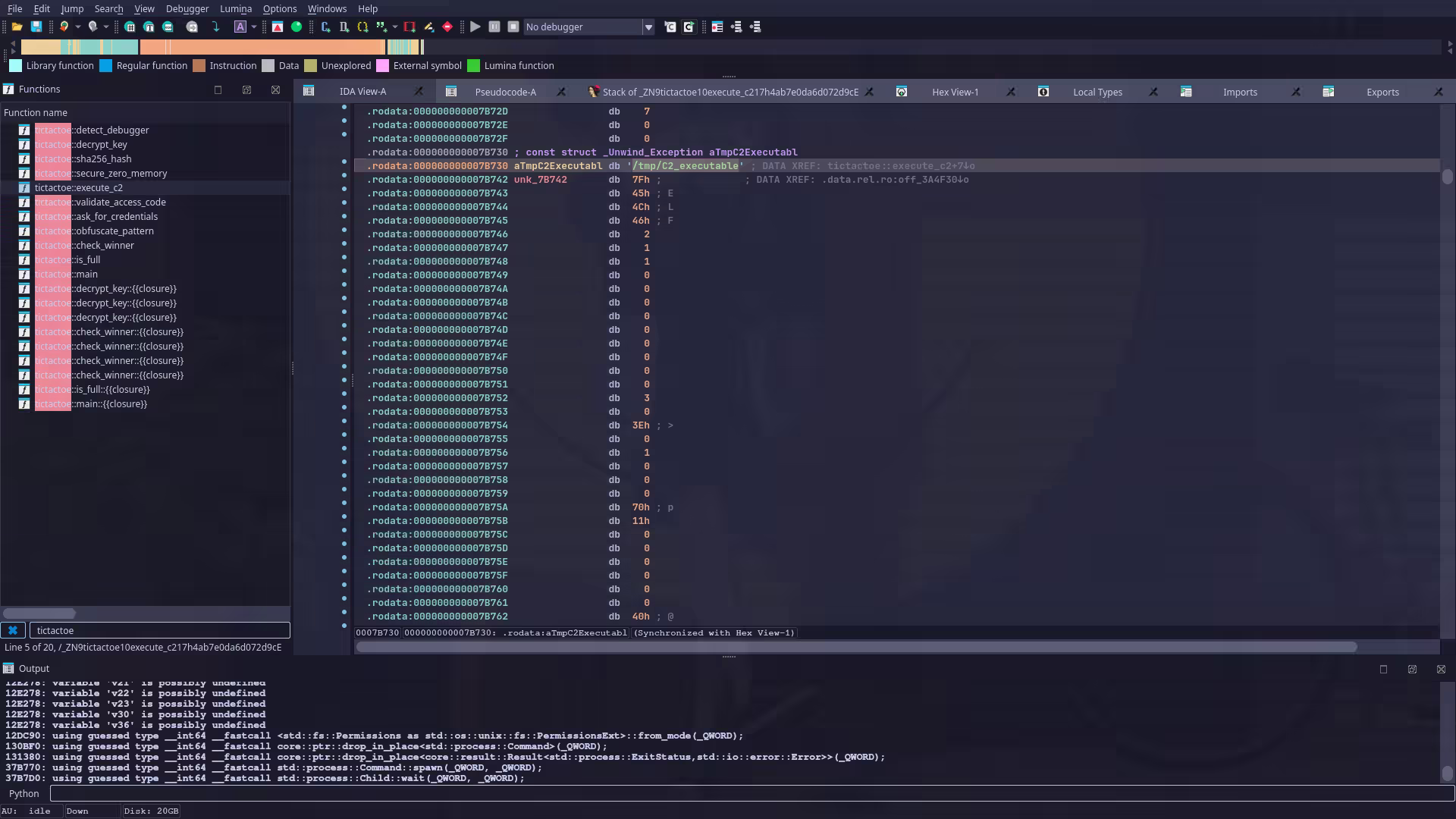The height and width of the screenshot is (819, 1456).
Task: Click the pause process button
Action: click(x=494, y=27)
